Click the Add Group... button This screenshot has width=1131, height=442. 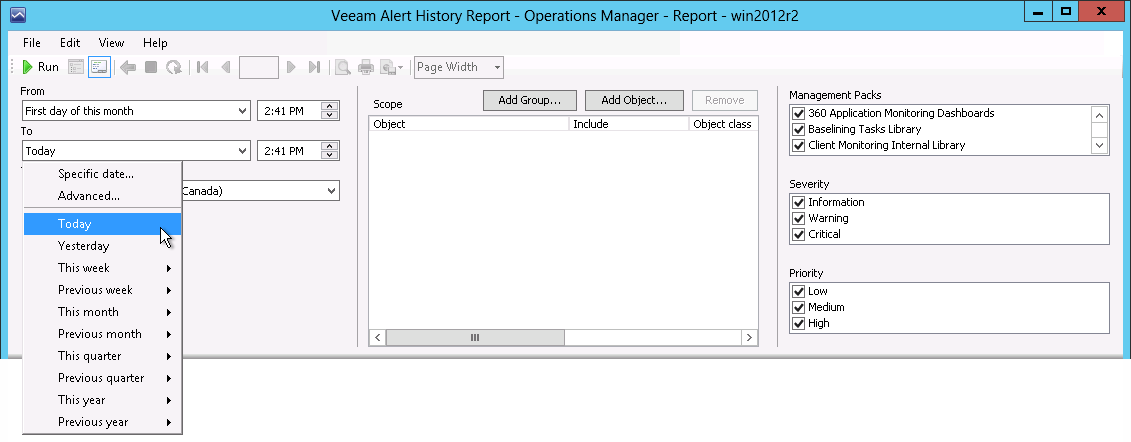point(529,100)
